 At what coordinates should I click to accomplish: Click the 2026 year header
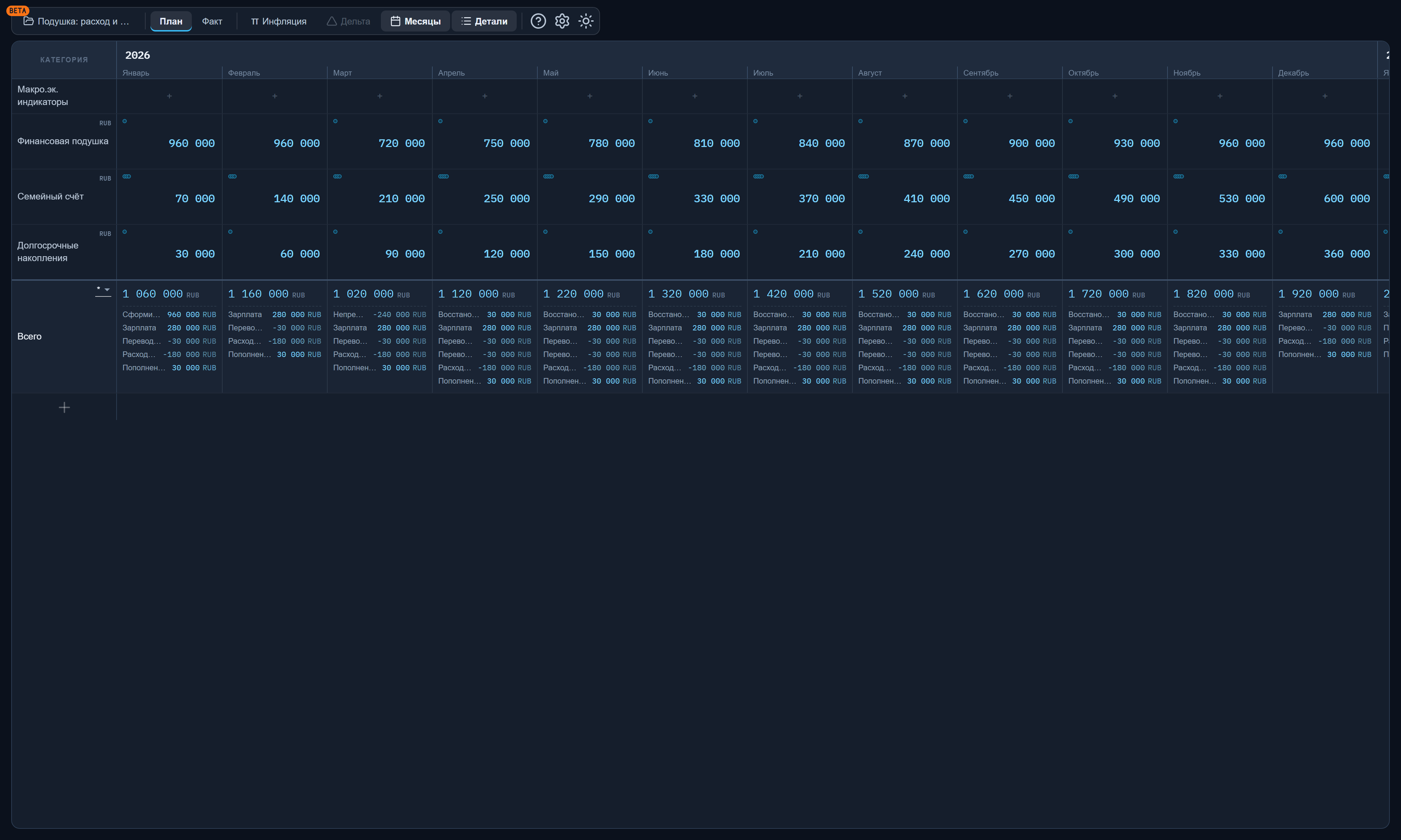(138, 55)
